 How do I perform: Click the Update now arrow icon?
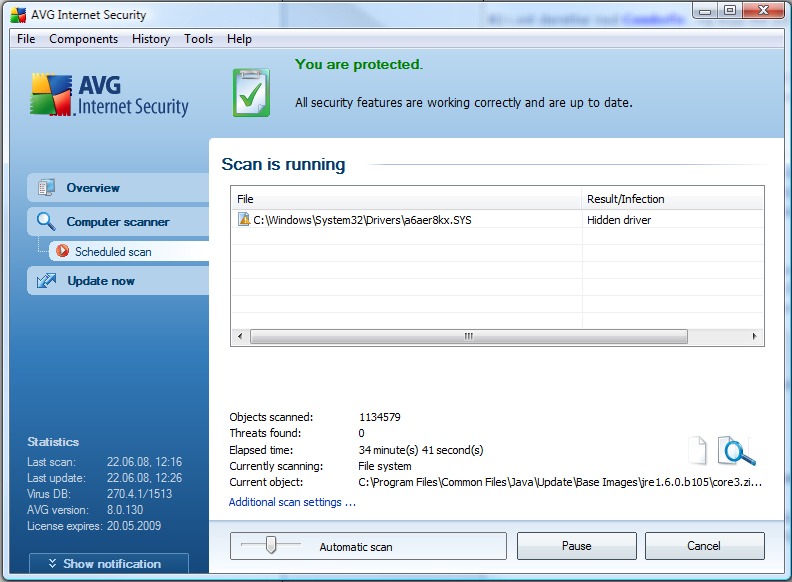pos(46,280)
